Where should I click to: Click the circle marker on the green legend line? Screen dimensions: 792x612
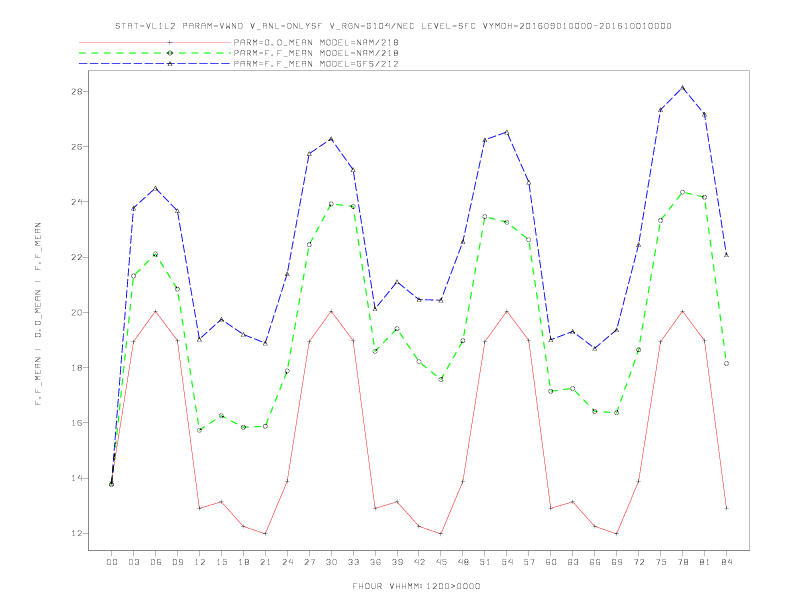pos(170,53)
